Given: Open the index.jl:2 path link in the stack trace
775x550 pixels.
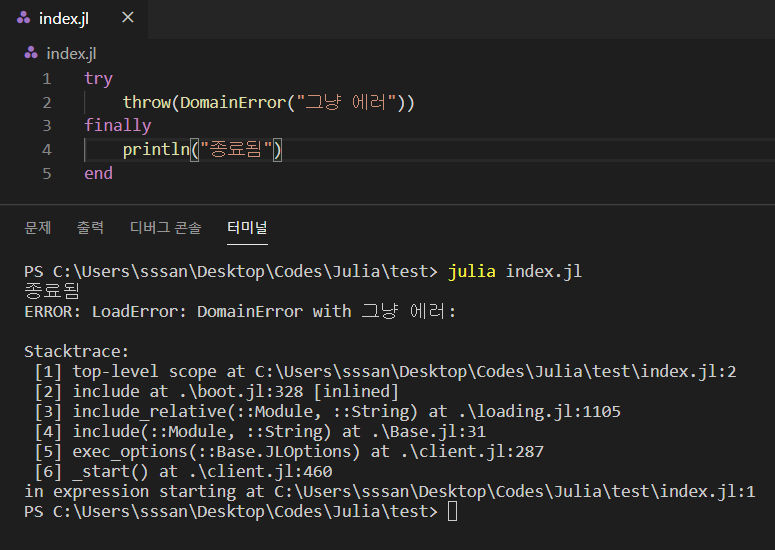Looking at the screenshot, I should 495,371.
